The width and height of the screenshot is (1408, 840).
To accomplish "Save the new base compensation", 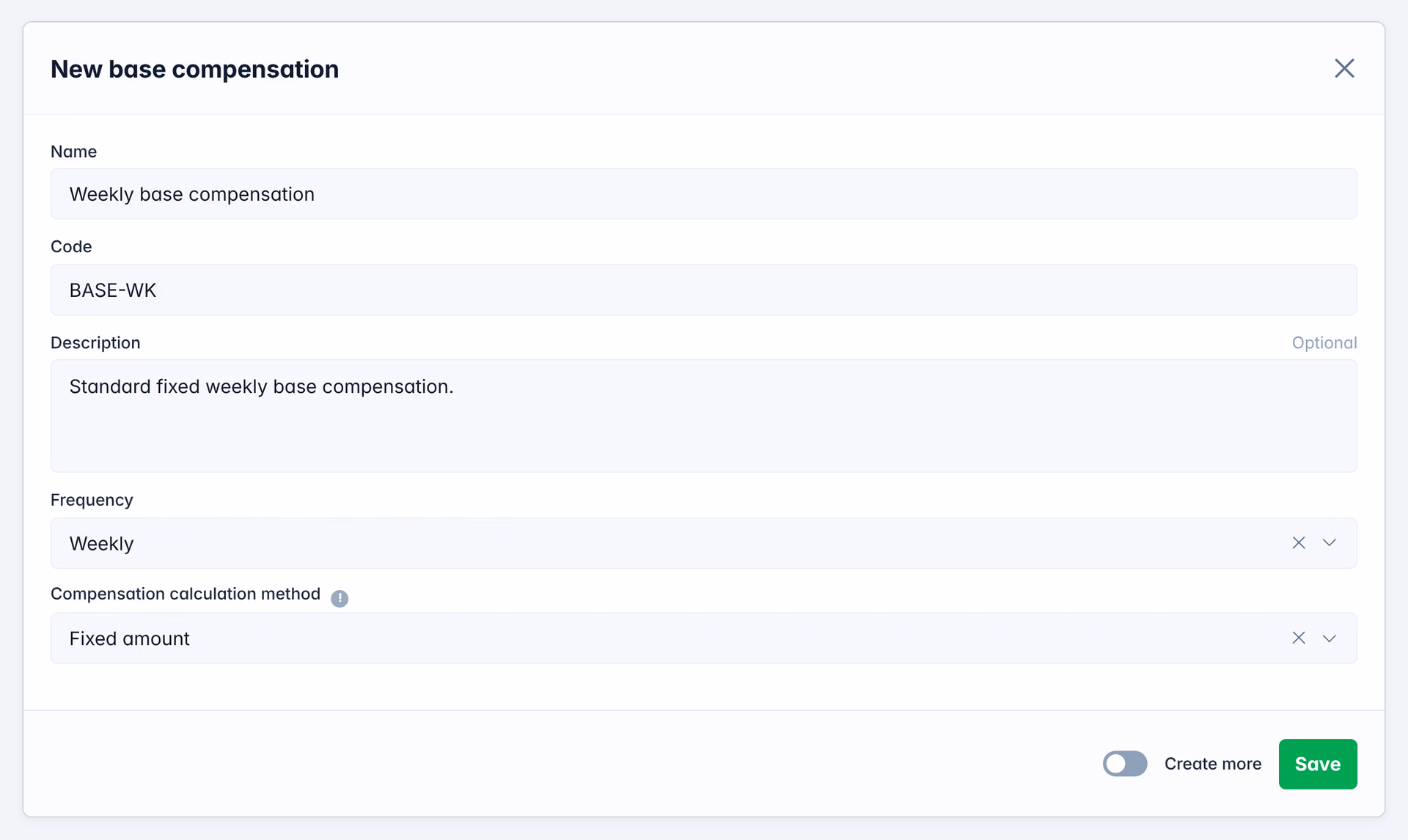I will [1318, 764].
